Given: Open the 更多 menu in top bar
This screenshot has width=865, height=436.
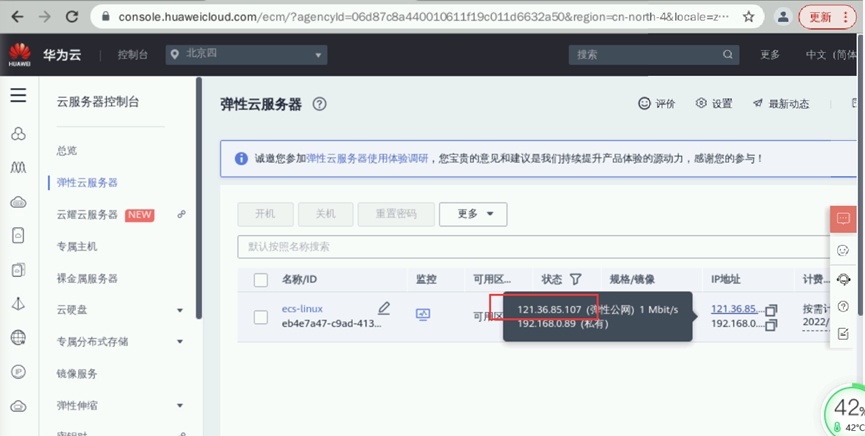Looking at the screenshot, I should click(x=770, y=55).
